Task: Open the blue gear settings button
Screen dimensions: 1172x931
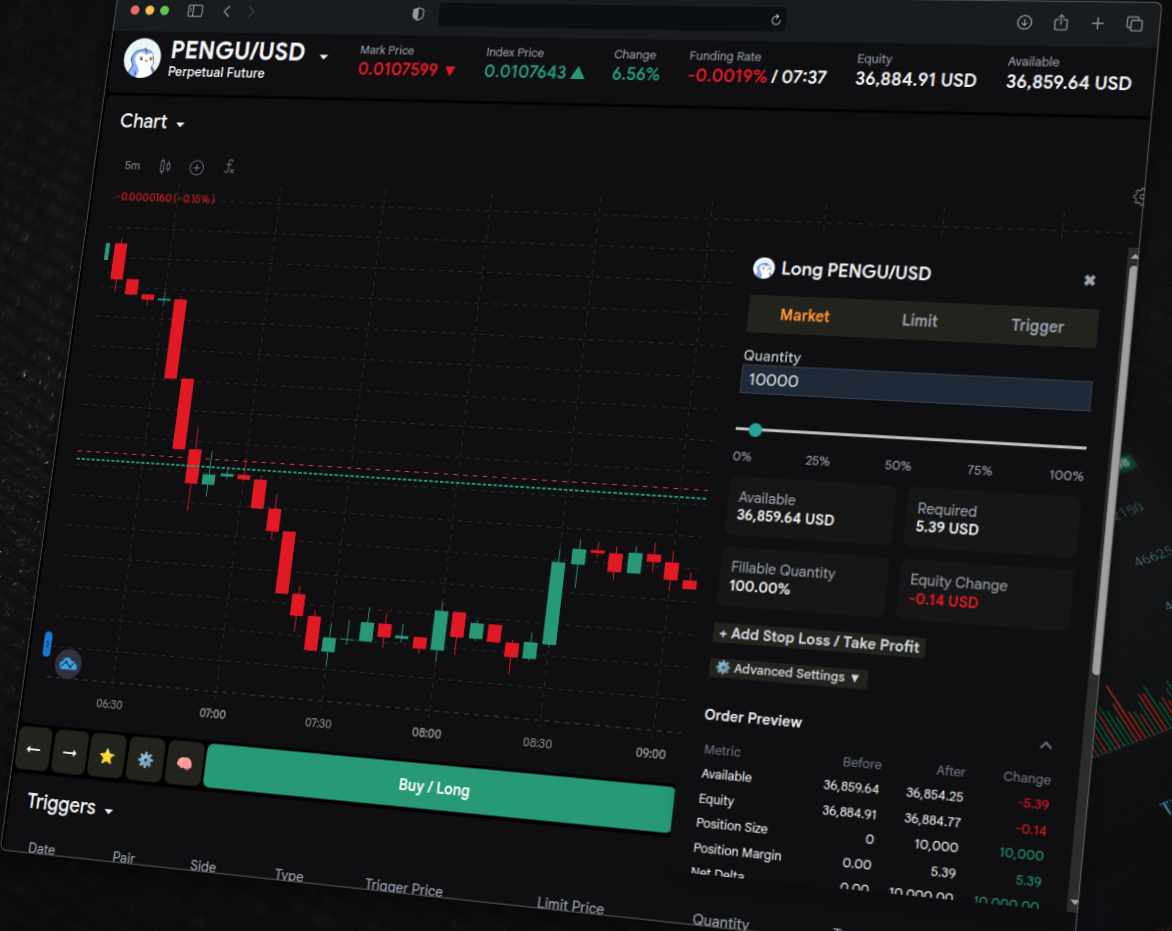Action: coord(146,761)
